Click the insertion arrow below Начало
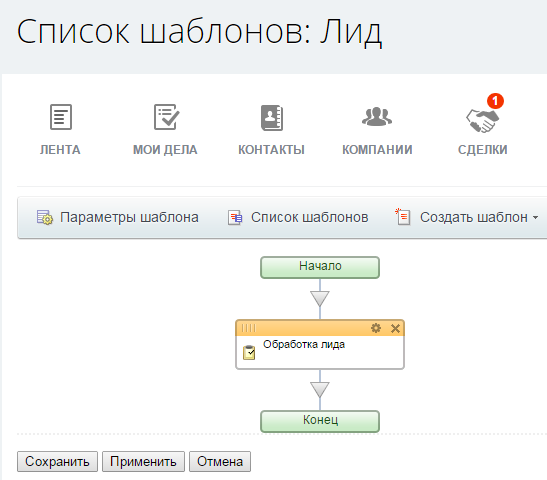 click(x=320, y=299)
